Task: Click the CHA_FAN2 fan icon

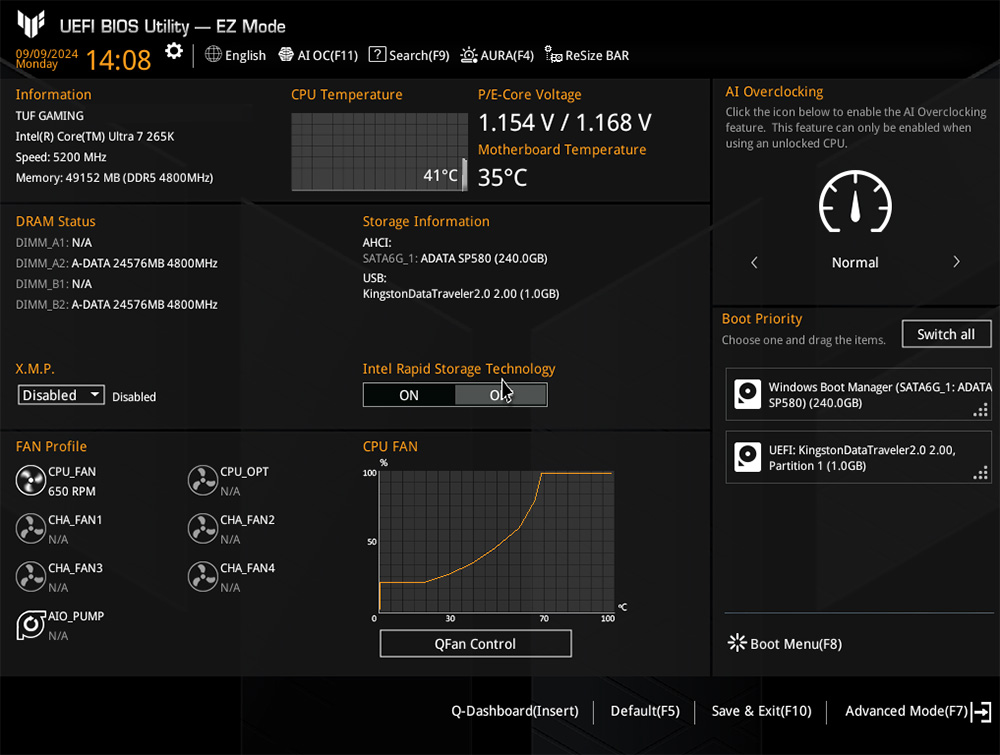Action: (x=203, y=529)
